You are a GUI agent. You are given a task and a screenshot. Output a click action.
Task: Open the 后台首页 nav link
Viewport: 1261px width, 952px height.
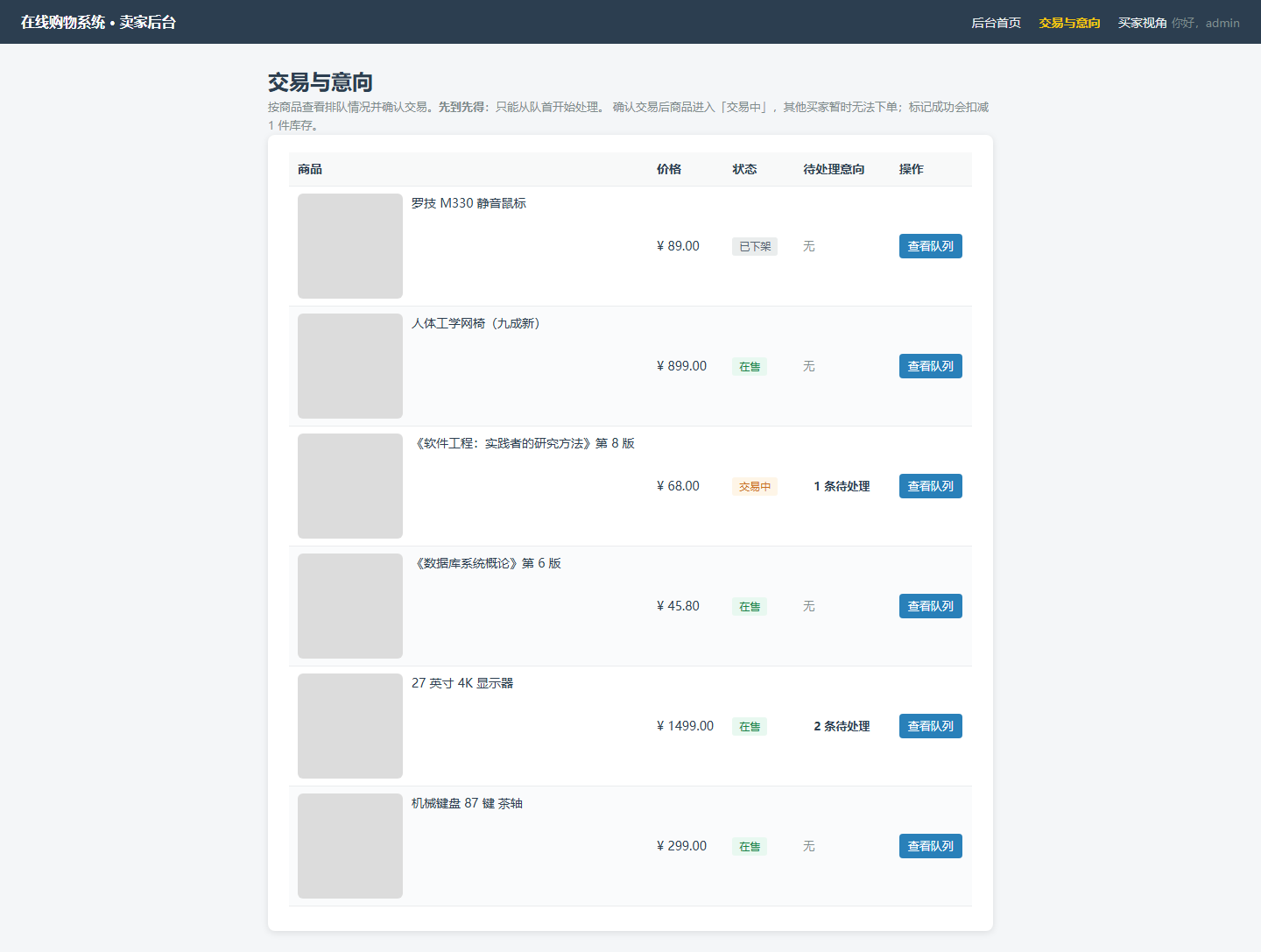tap(996, 23)
